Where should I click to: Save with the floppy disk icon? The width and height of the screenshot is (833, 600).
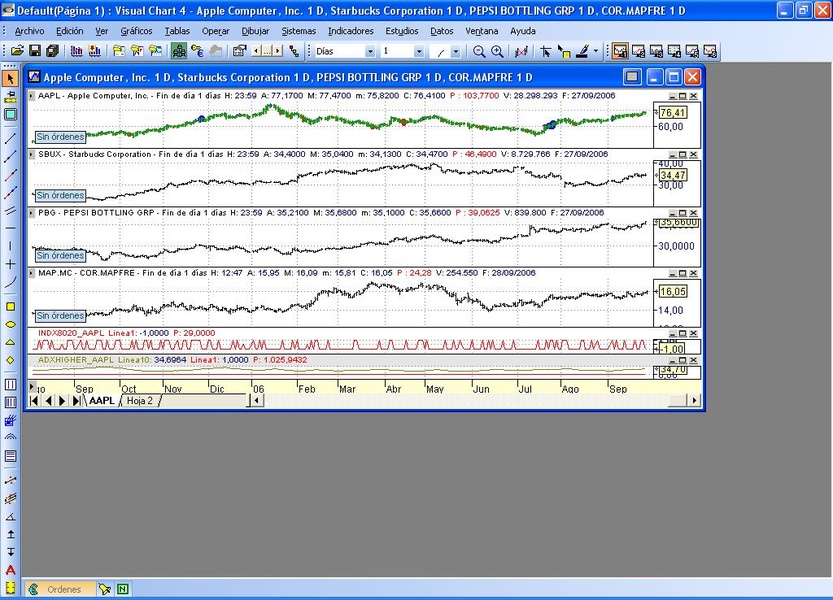coord(35,52)
